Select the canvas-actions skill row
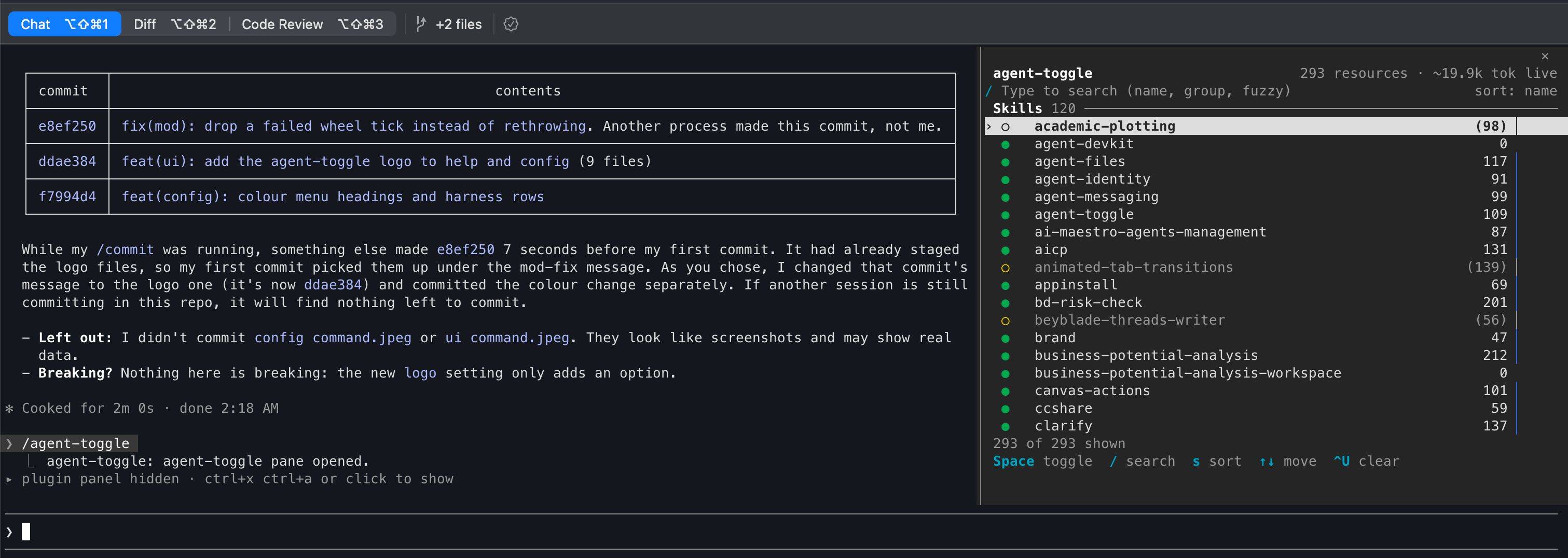 [x=1251, y=390]
